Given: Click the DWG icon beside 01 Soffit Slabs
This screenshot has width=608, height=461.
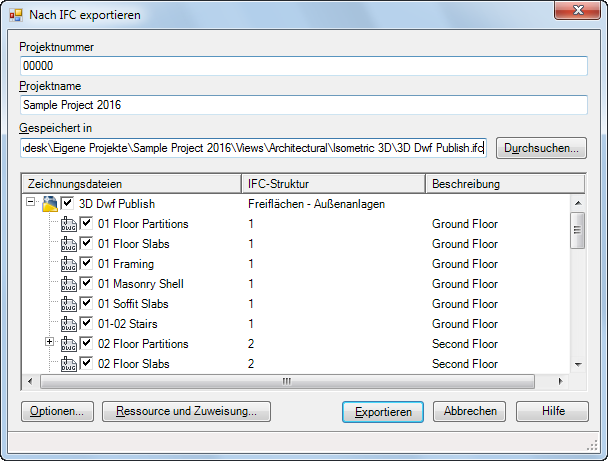Looking at the screenshot, I should (69, 304).
